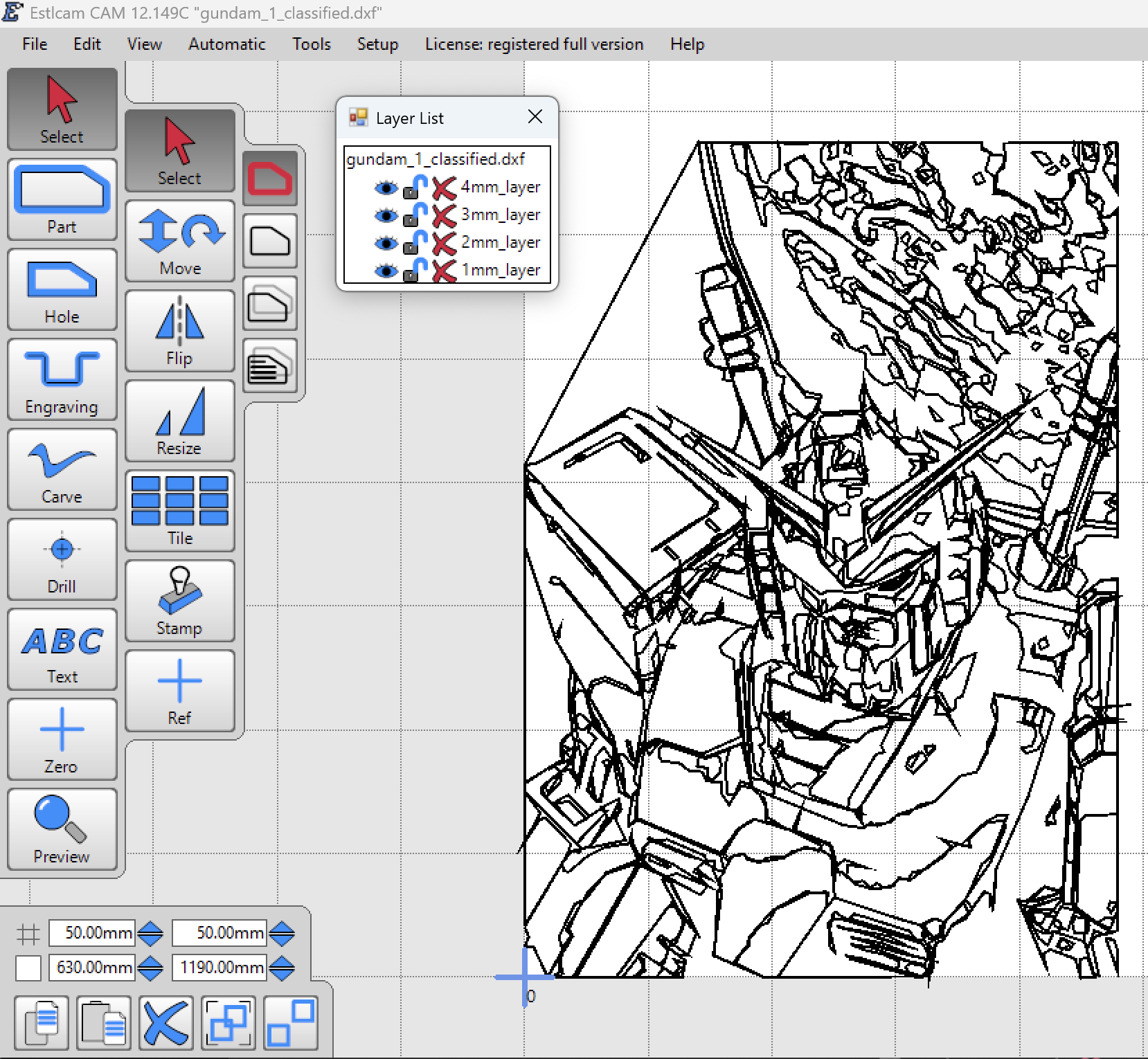The height and width of the screenshot is (1059, 1148).
Task: Click the 630.00mm width input field
Action: [x=93, y=968]
